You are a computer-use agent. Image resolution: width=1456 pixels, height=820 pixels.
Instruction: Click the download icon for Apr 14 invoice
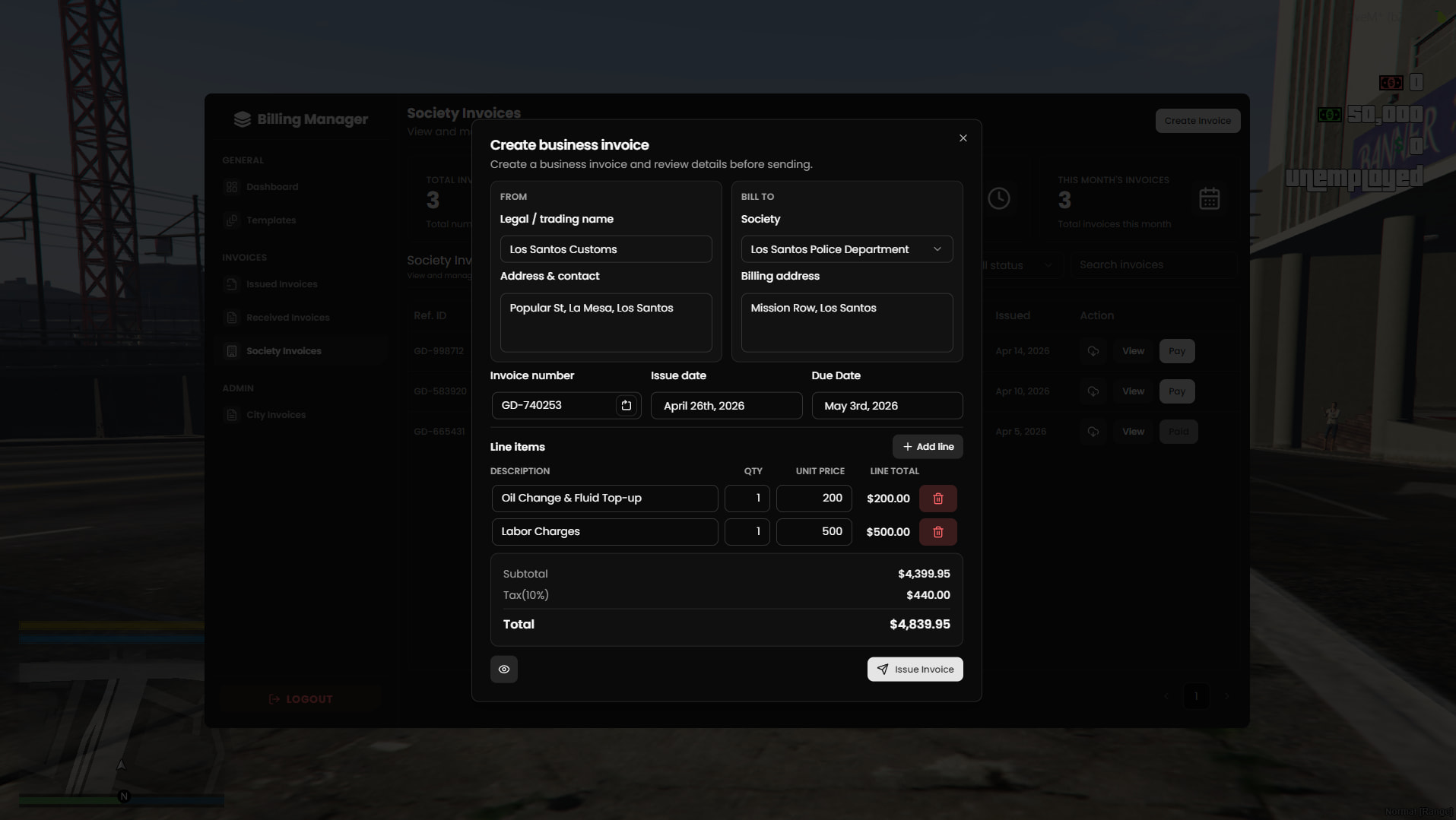coord(1093,351)
